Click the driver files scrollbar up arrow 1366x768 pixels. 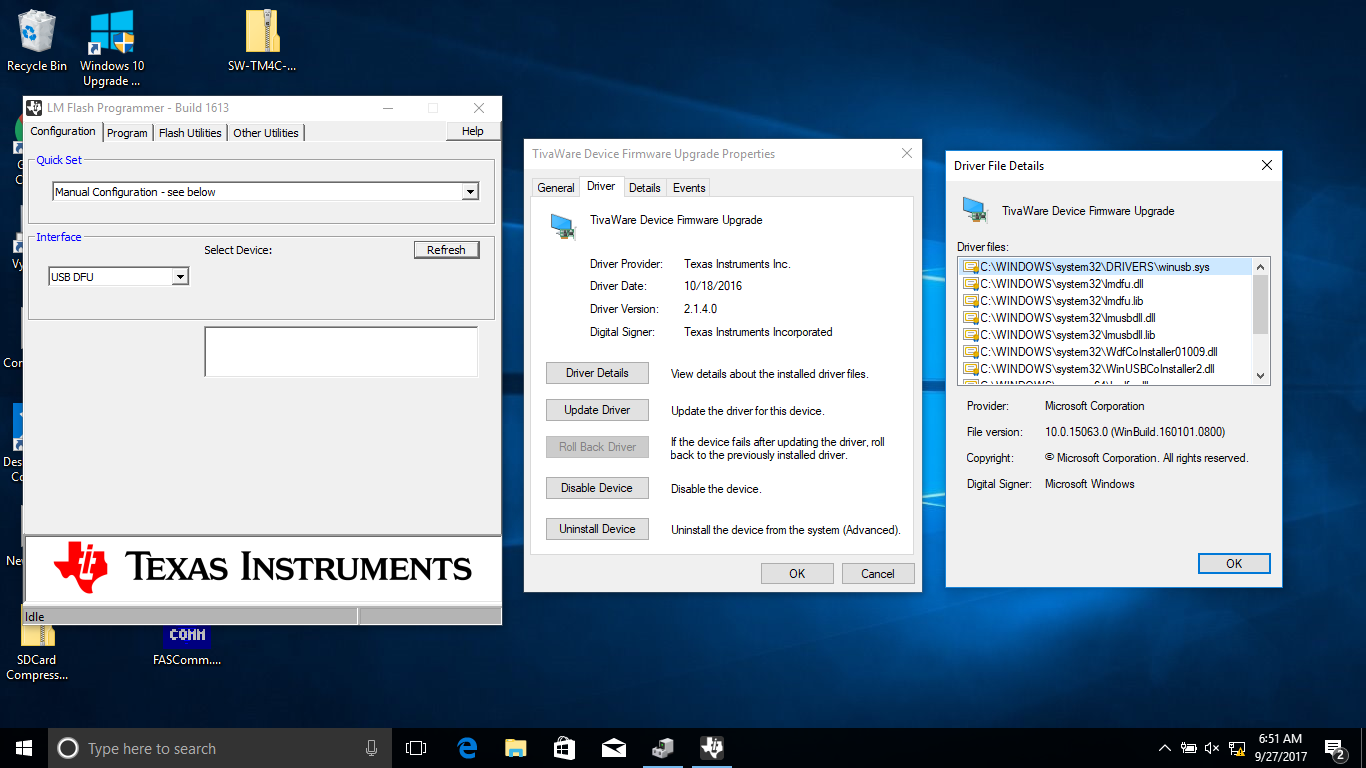click(1261, 267)
